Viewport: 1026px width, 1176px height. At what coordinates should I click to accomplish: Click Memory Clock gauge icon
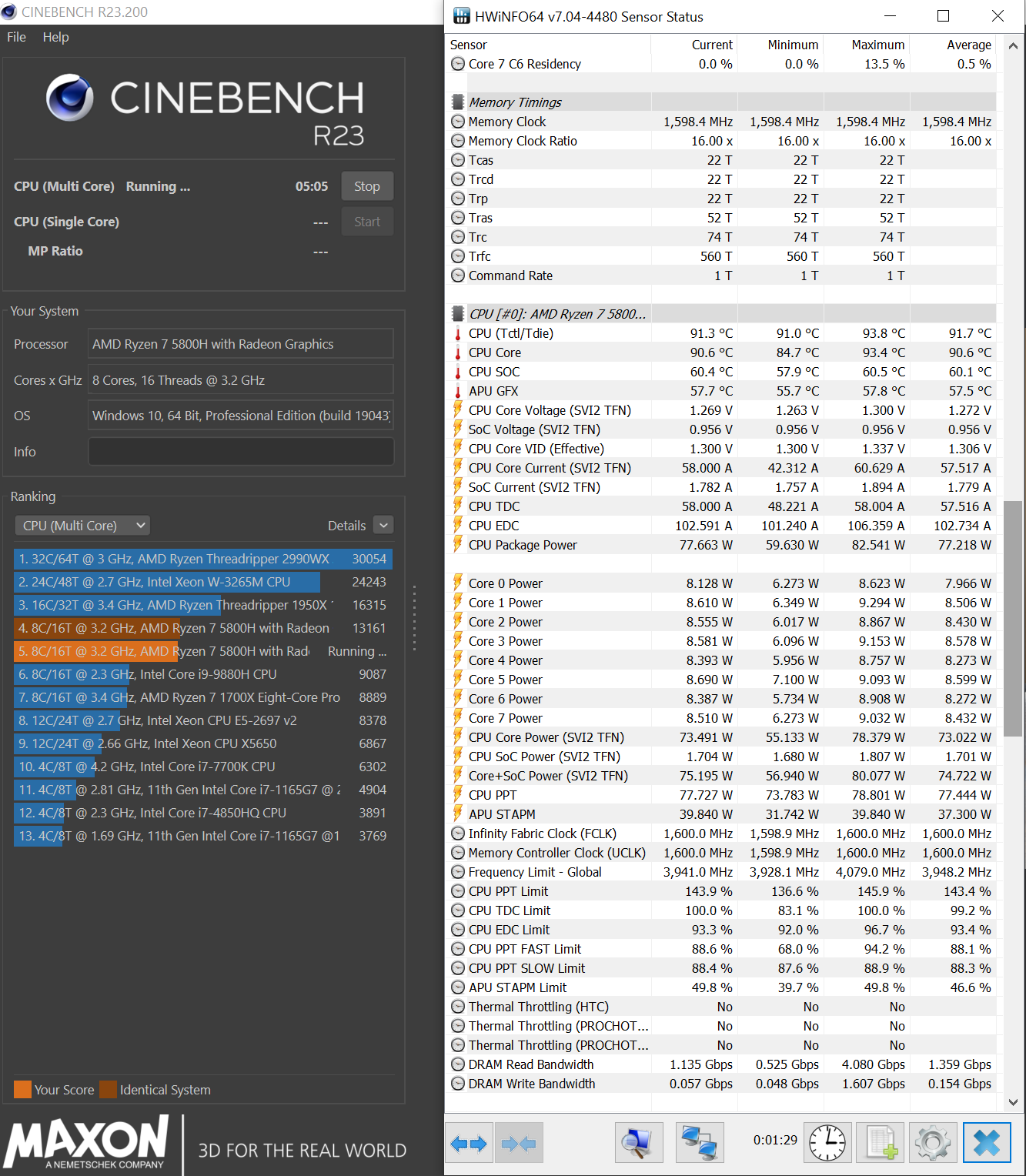(x=458, y=122)
